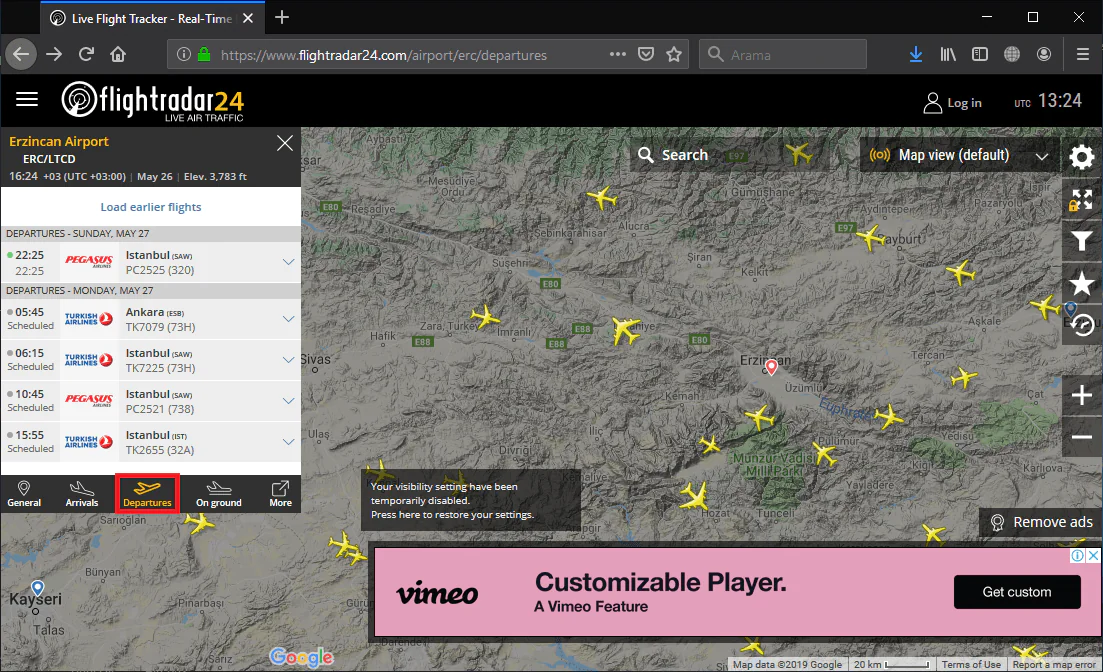Open the General airport tab
Image resolution: width=1103 pixels, height=672 pixels.
(x=24, y=494)
